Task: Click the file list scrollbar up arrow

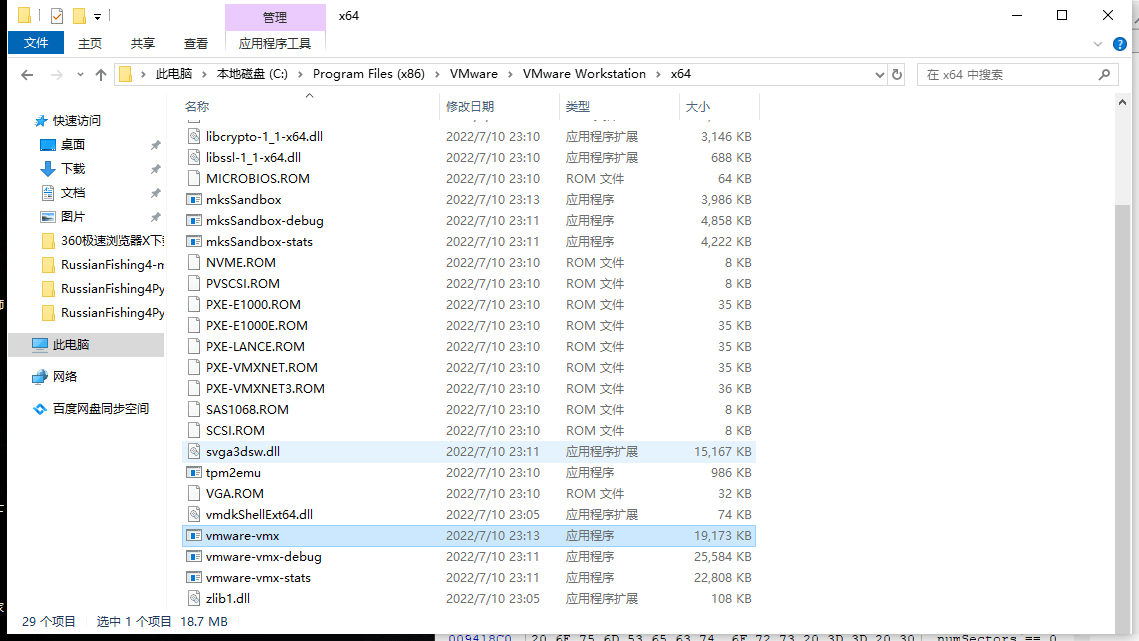Action: tap(1122, 102)
